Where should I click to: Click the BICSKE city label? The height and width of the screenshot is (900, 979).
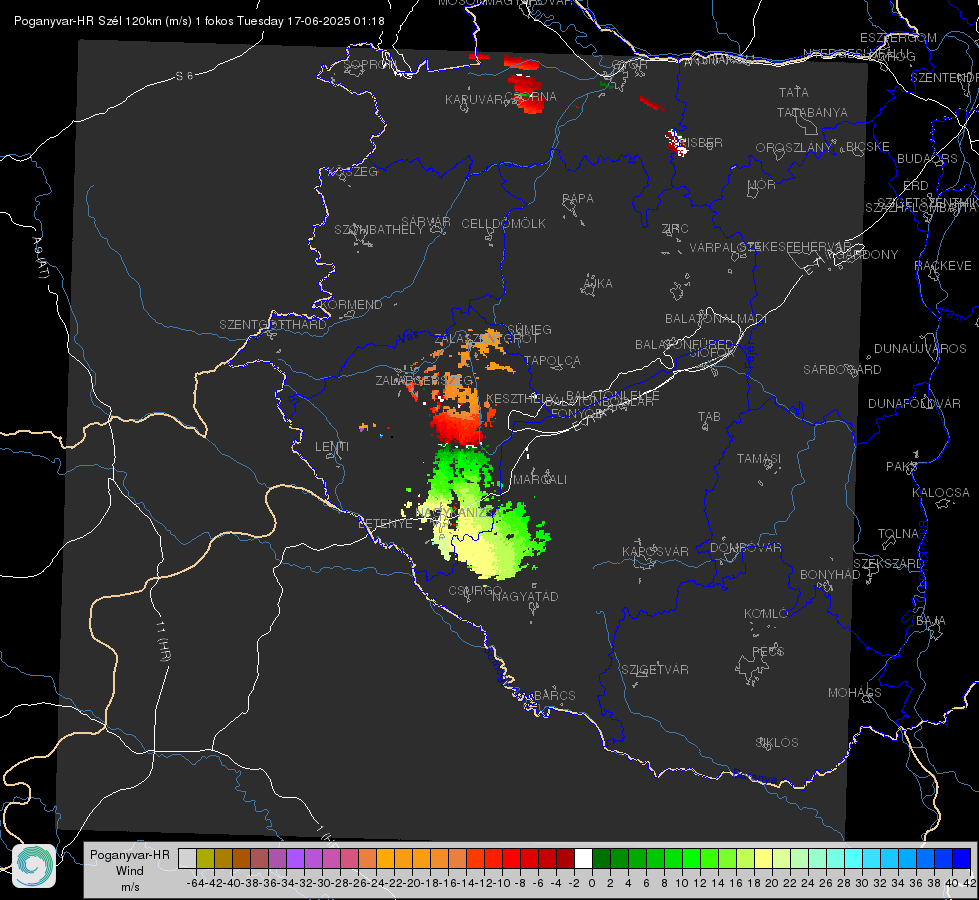point(867,147)
